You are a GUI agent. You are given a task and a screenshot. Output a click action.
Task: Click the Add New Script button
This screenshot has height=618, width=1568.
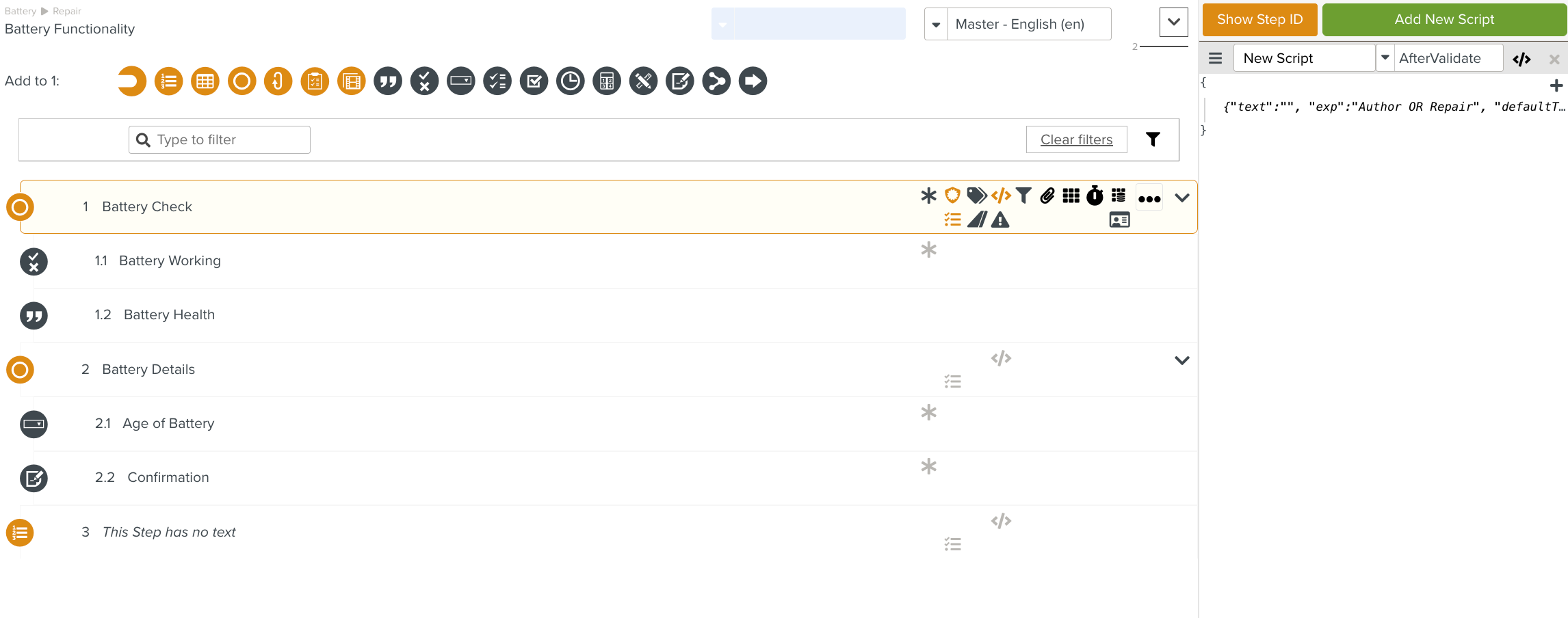click(1443, 20)
